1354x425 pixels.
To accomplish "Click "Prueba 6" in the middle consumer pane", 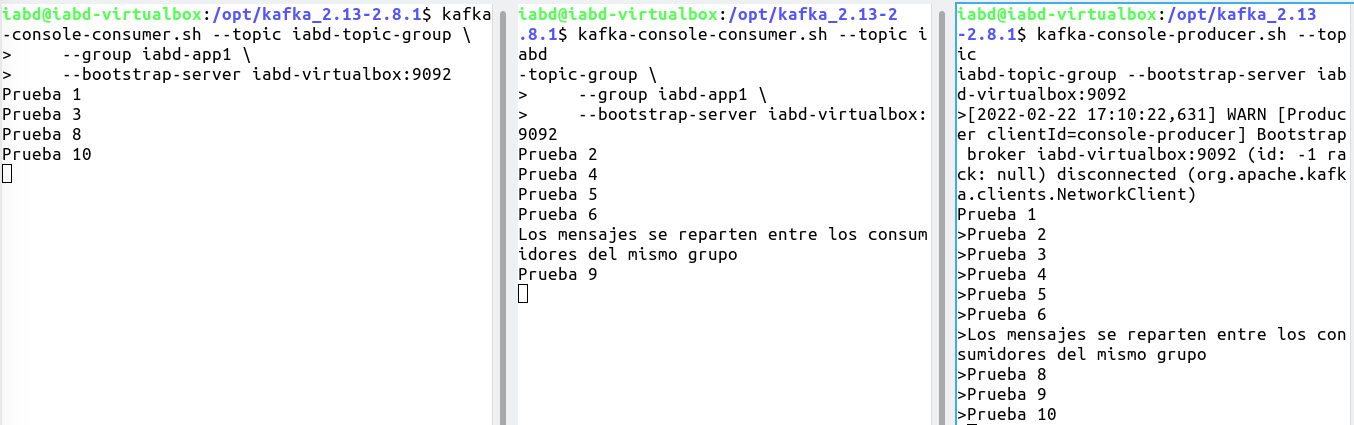I will (557, 214).
